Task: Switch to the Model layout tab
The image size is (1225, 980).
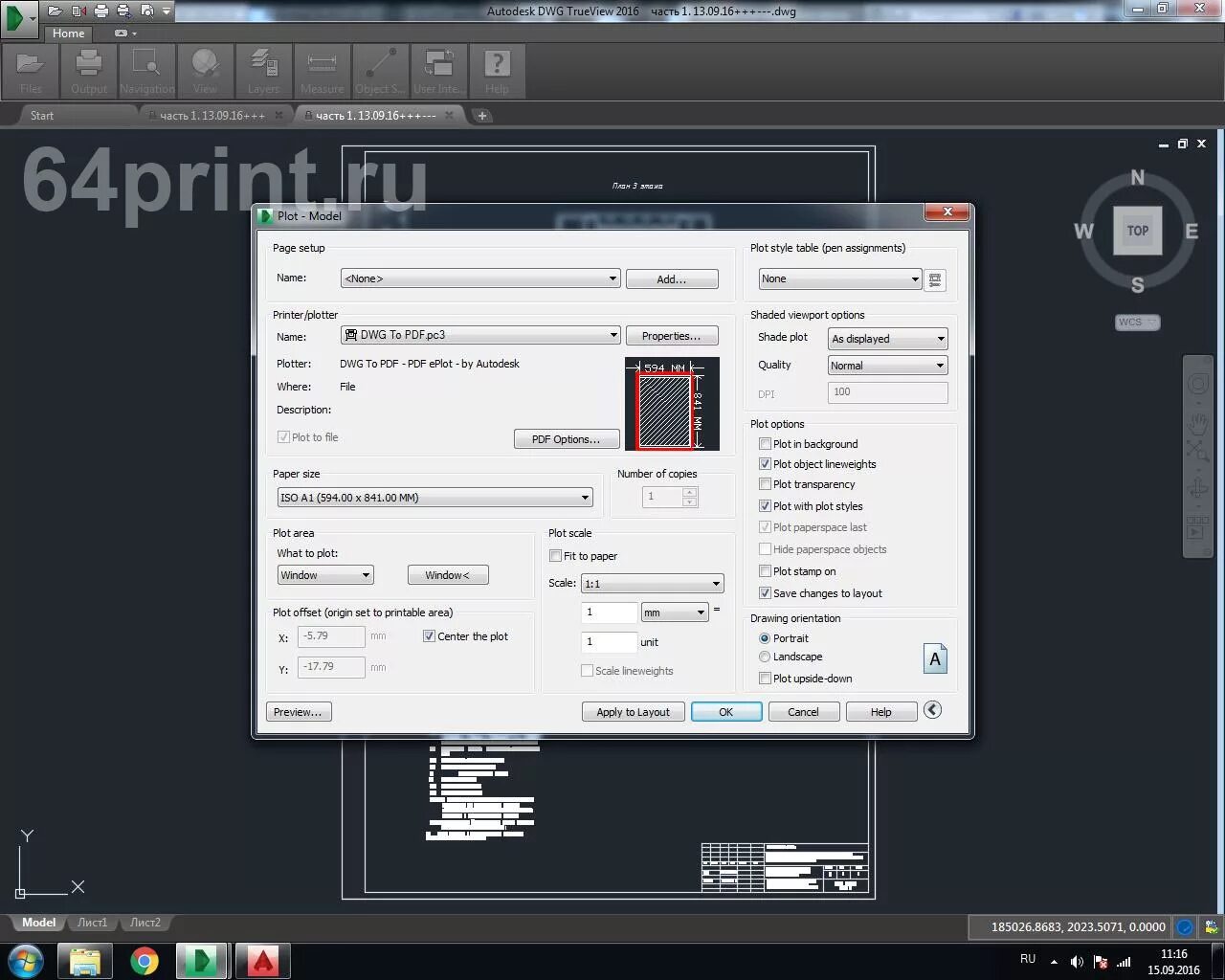Action: [39, 923]
